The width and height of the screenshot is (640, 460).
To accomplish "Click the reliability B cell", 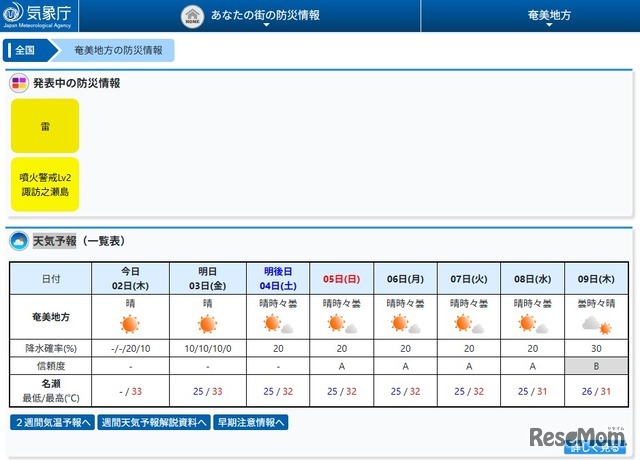I will pos(596,366).
